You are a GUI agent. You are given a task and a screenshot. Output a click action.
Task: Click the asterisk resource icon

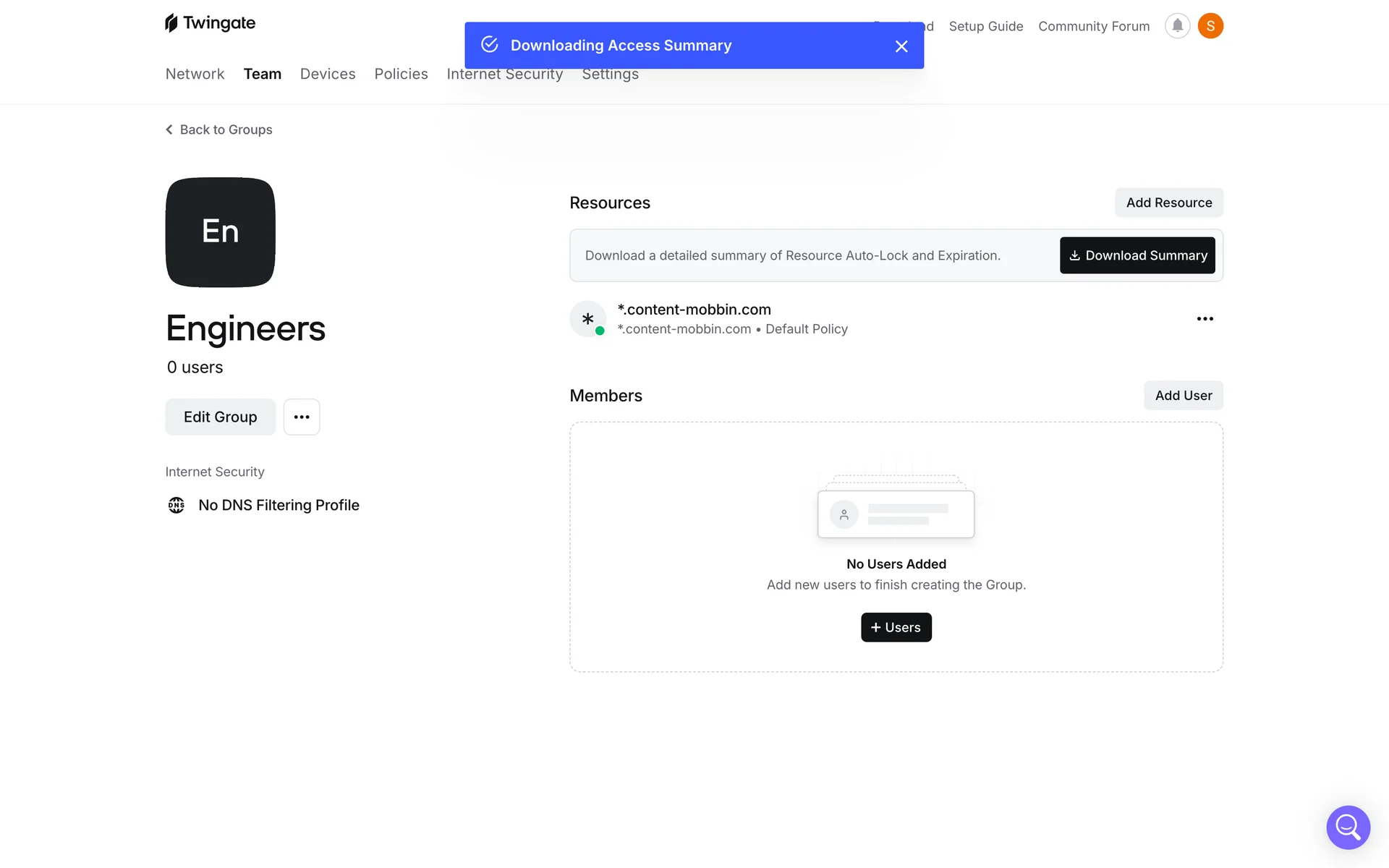coord(588,319)
